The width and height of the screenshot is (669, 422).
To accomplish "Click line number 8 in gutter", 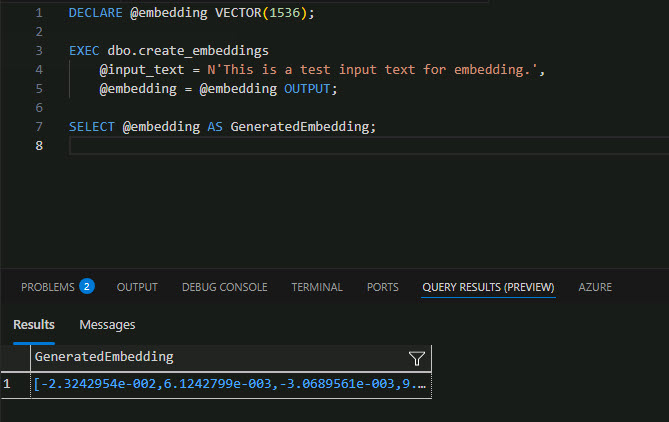I will pos(39,146).
